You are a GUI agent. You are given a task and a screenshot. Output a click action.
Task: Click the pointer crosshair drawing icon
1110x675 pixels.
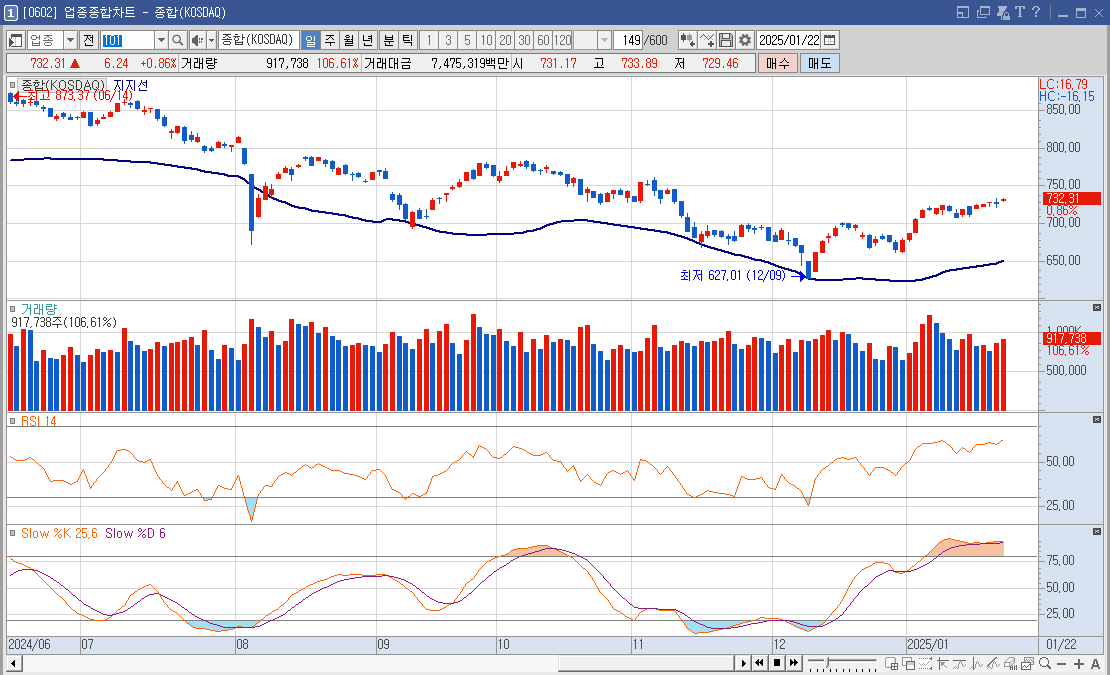[x=942, y=663]
